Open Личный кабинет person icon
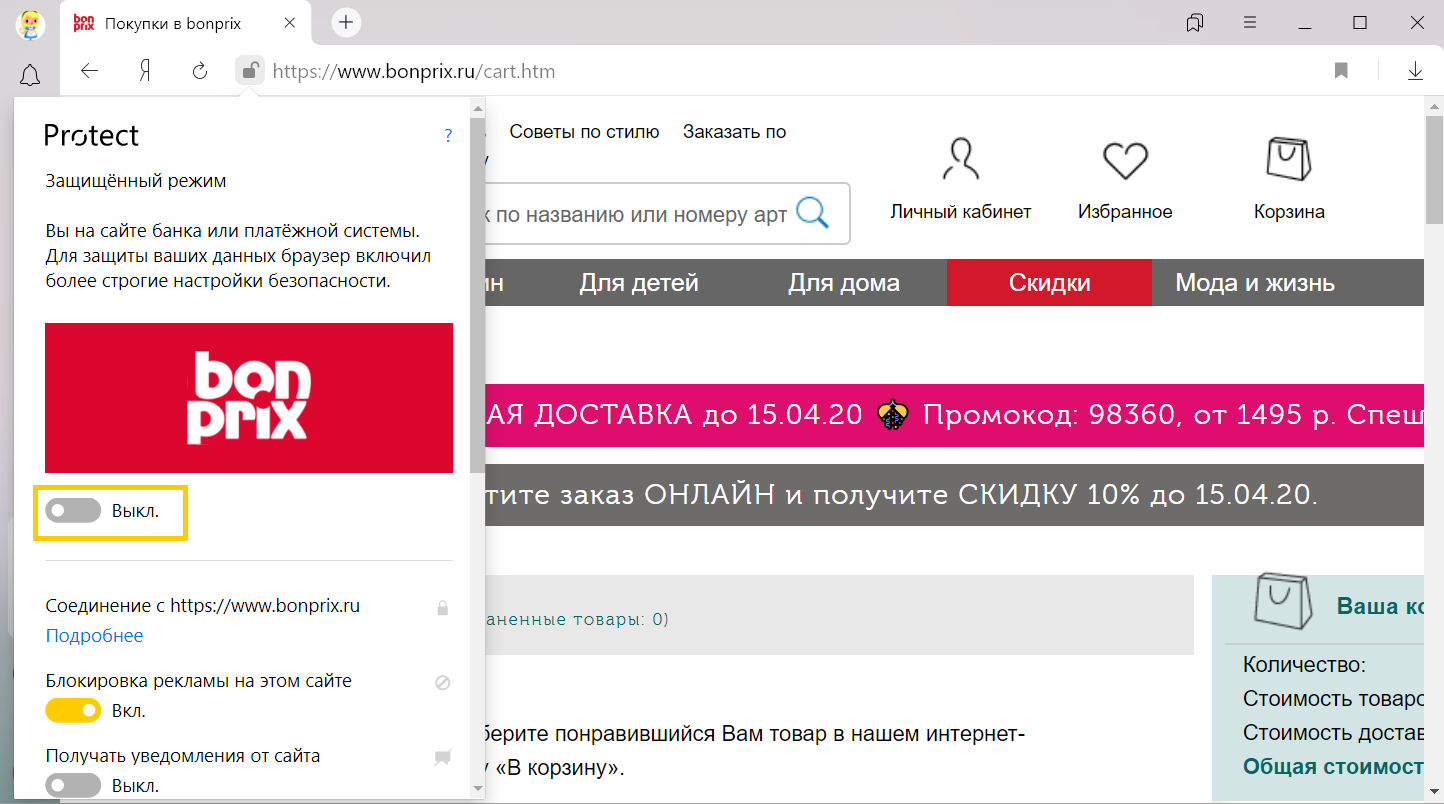The width and height of the screenshot is (1444, 804). pos(961,159)
